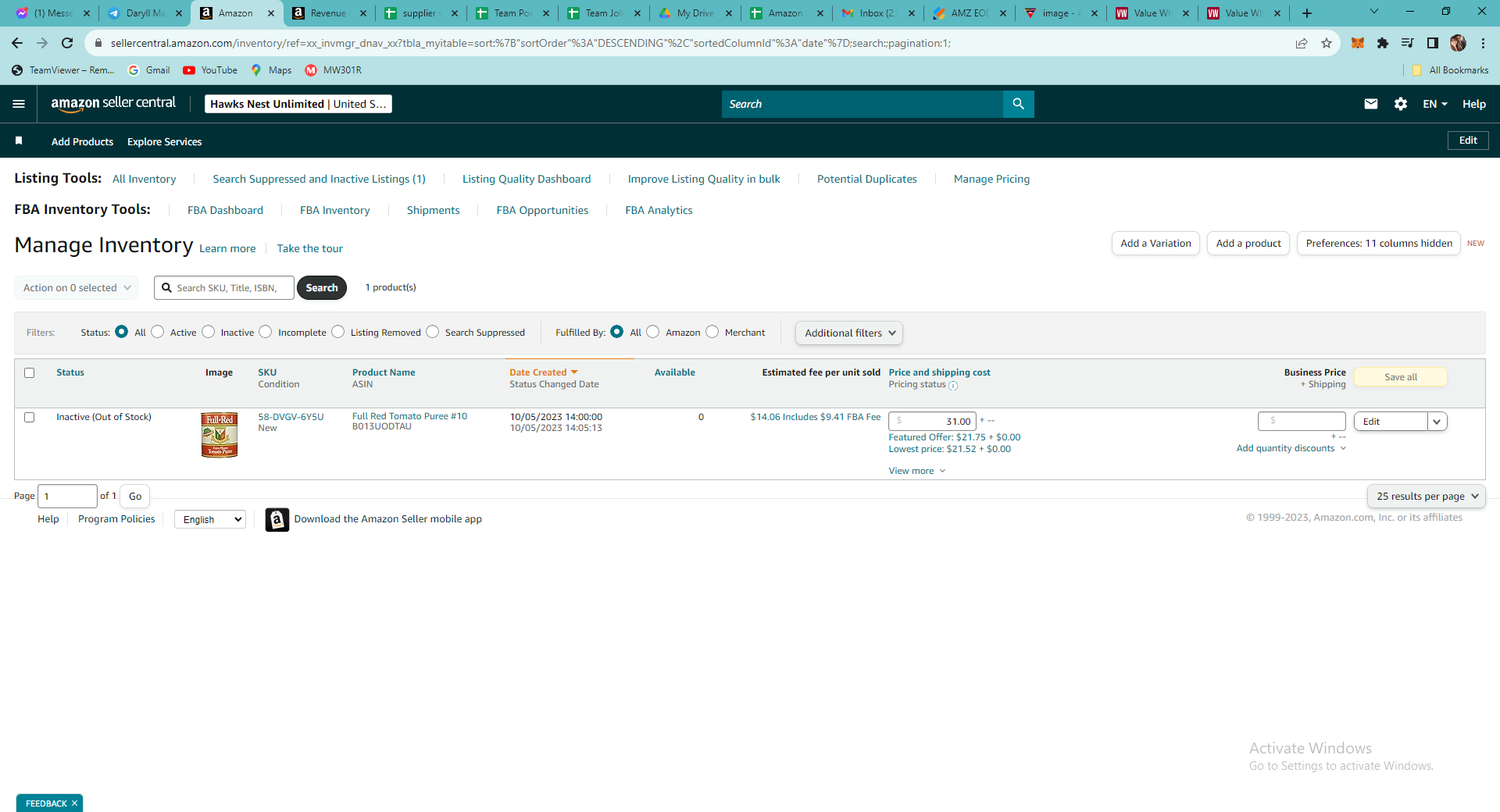Click the Full-Red tomato puree product thumbnail
This screenshot has height=812, width=1500.
220,435
